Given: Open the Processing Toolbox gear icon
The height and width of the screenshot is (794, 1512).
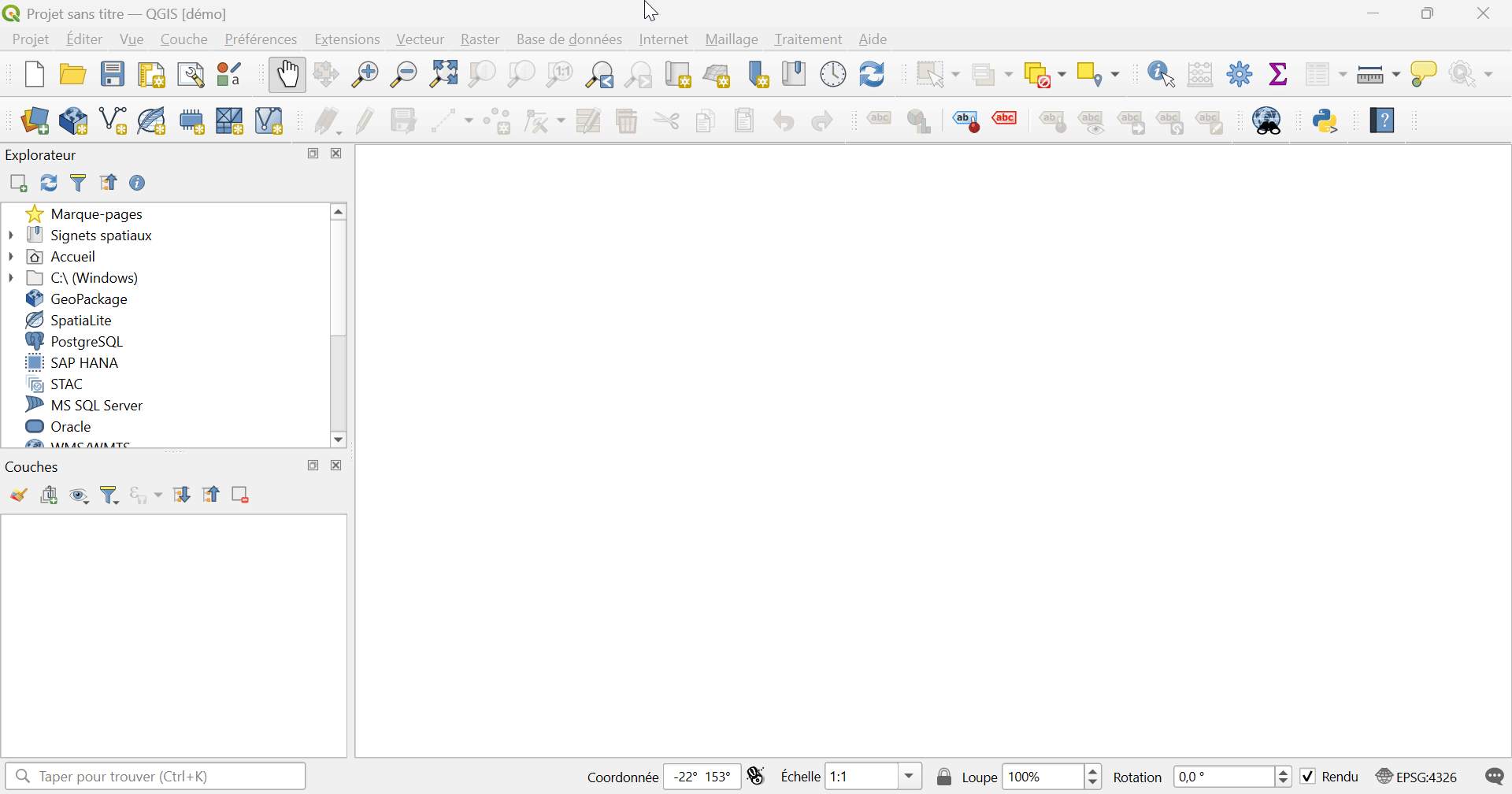Looking at the screenshot, I should click(1240, 74).
